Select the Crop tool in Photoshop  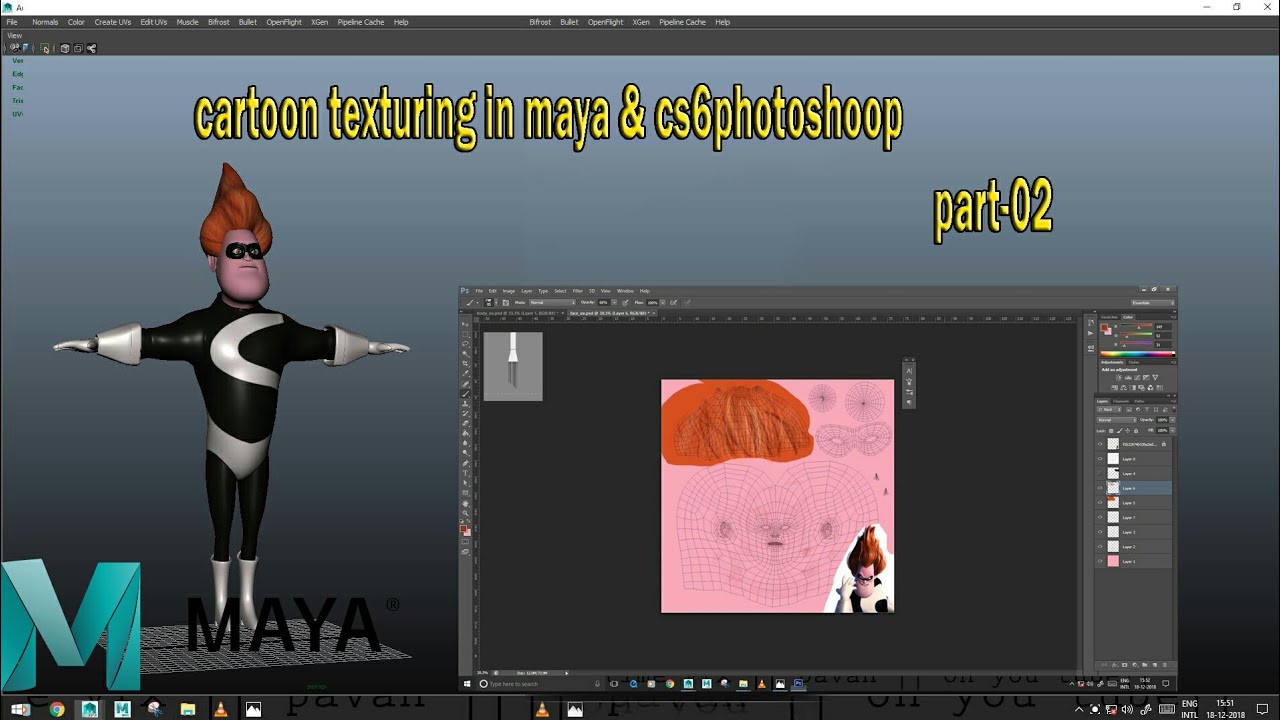[x=465, y=364]
